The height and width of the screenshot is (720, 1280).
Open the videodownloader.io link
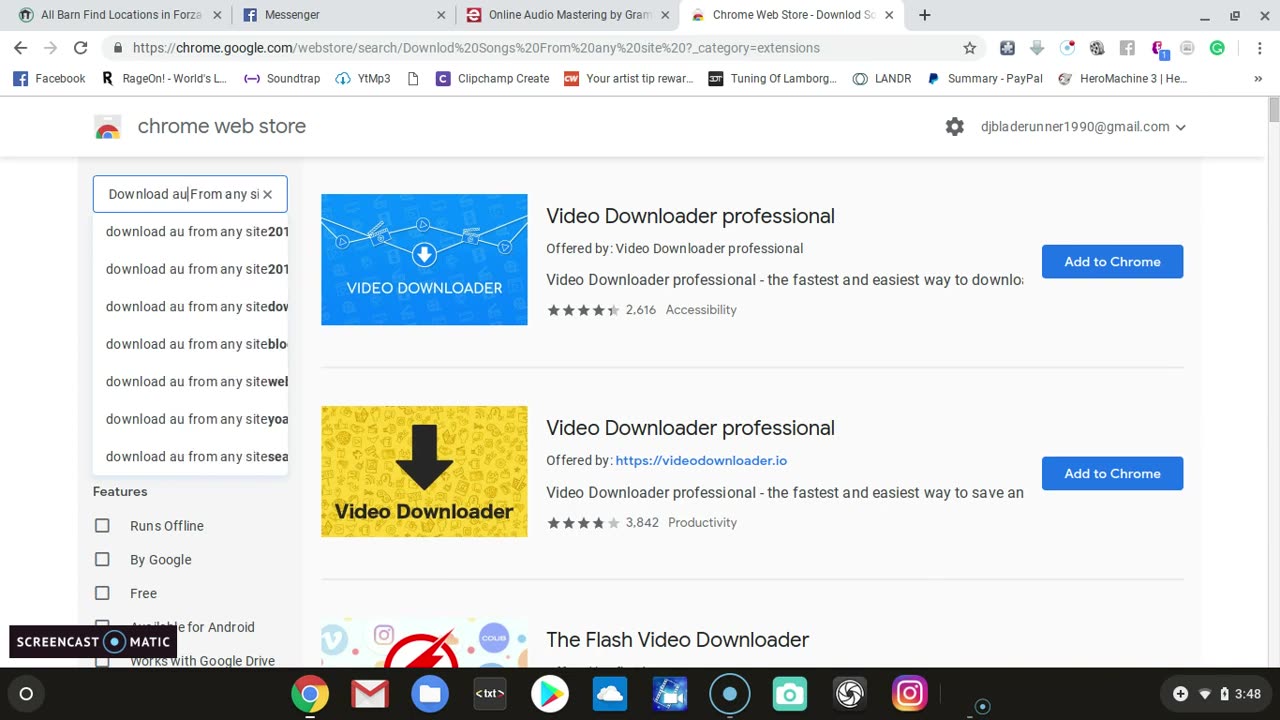pyautogui.click(x=701, y=461)
